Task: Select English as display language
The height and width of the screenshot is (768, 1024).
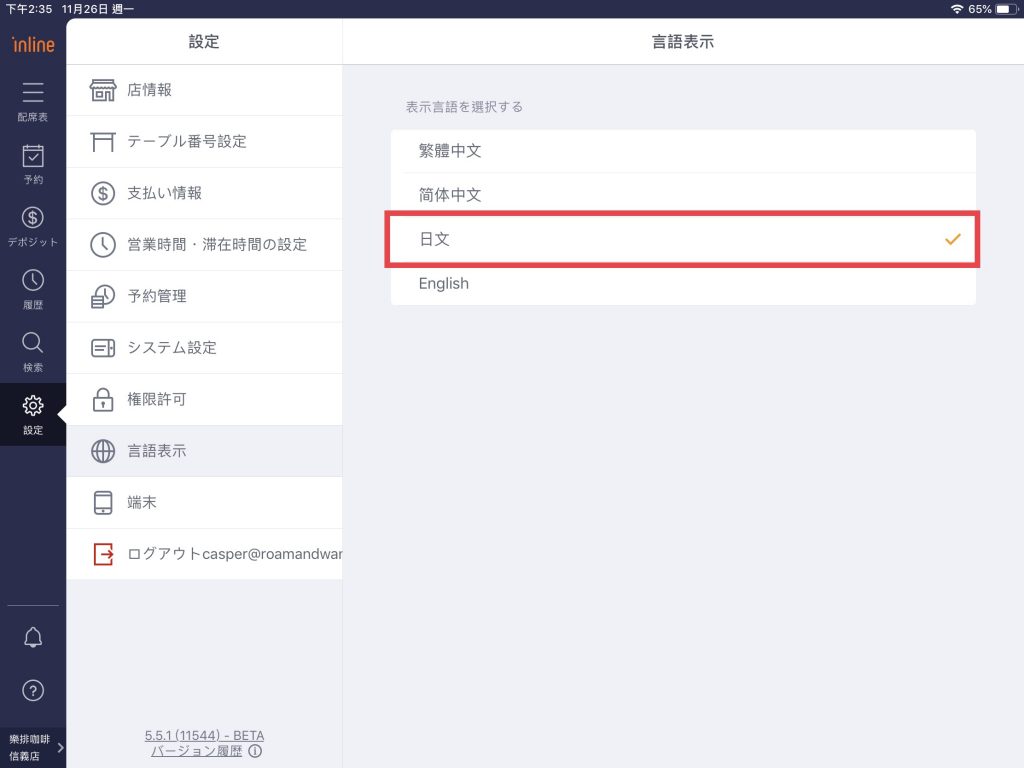Action: [683, 283]
